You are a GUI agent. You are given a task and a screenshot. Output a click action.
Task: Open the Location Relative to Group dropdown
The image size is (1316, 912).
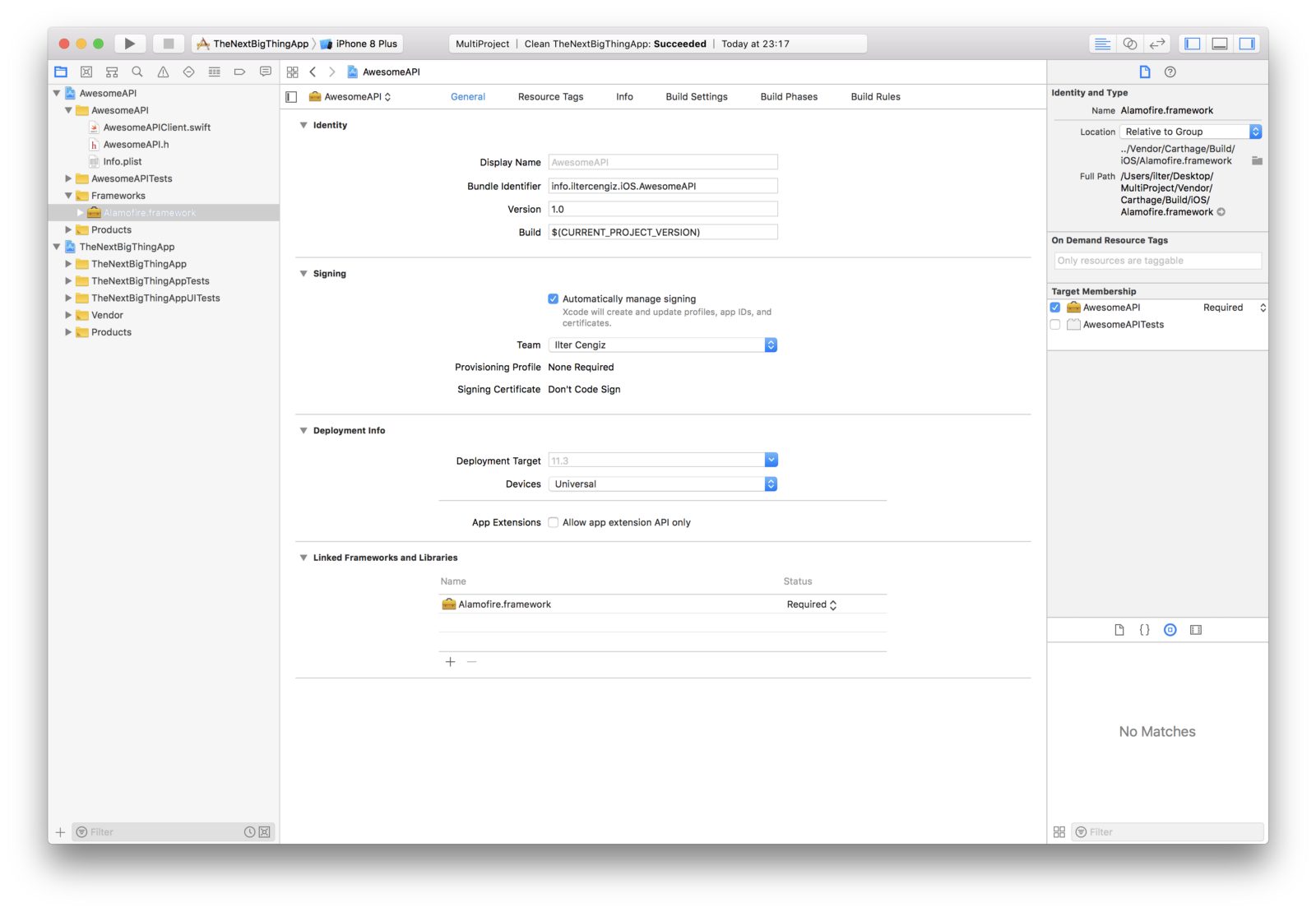point(1190,132)
